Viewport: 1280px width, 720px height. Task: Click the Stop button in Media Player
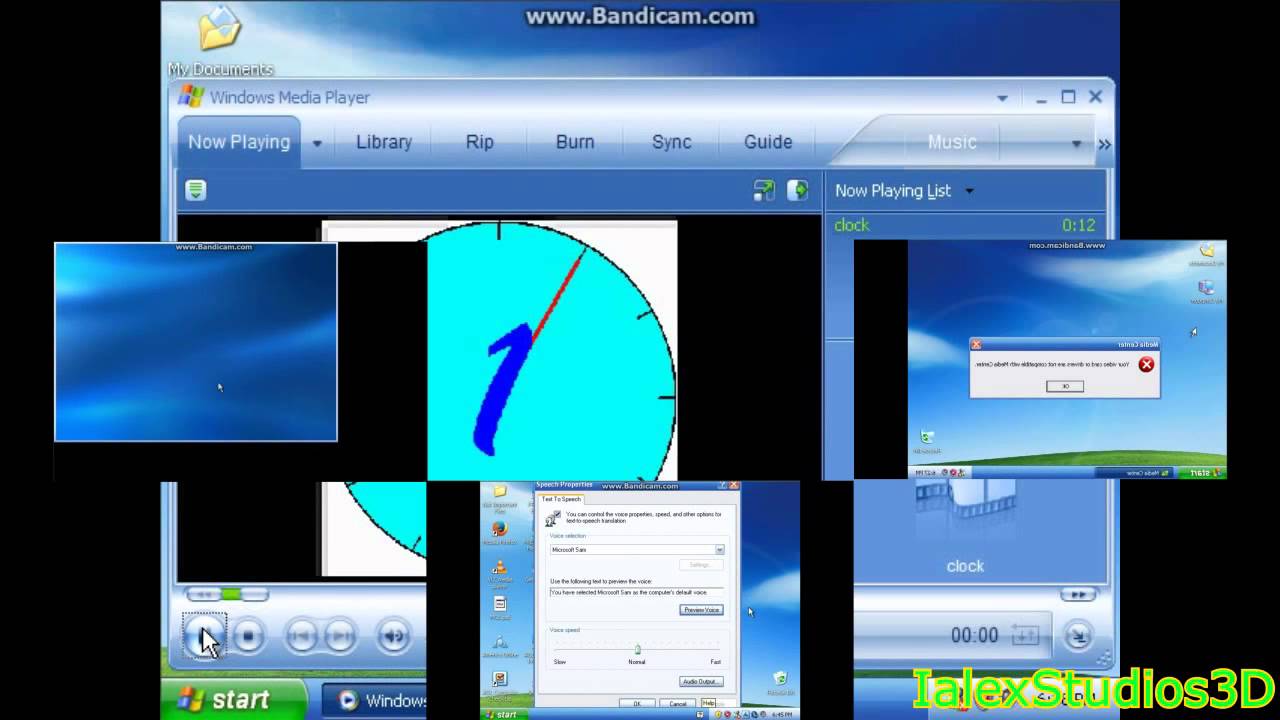(x=250, y=635)
